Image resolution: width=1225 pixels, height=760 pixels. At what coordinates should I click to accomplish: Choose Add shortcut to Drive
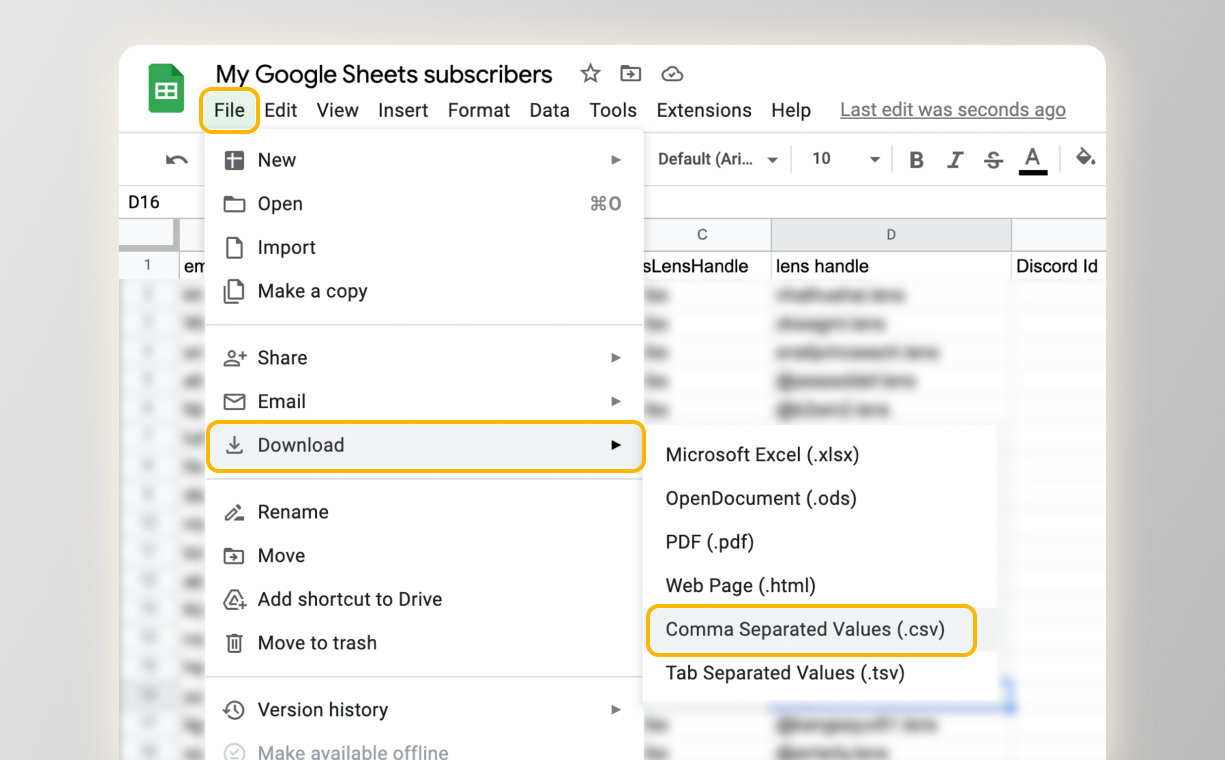coord(424,599)
